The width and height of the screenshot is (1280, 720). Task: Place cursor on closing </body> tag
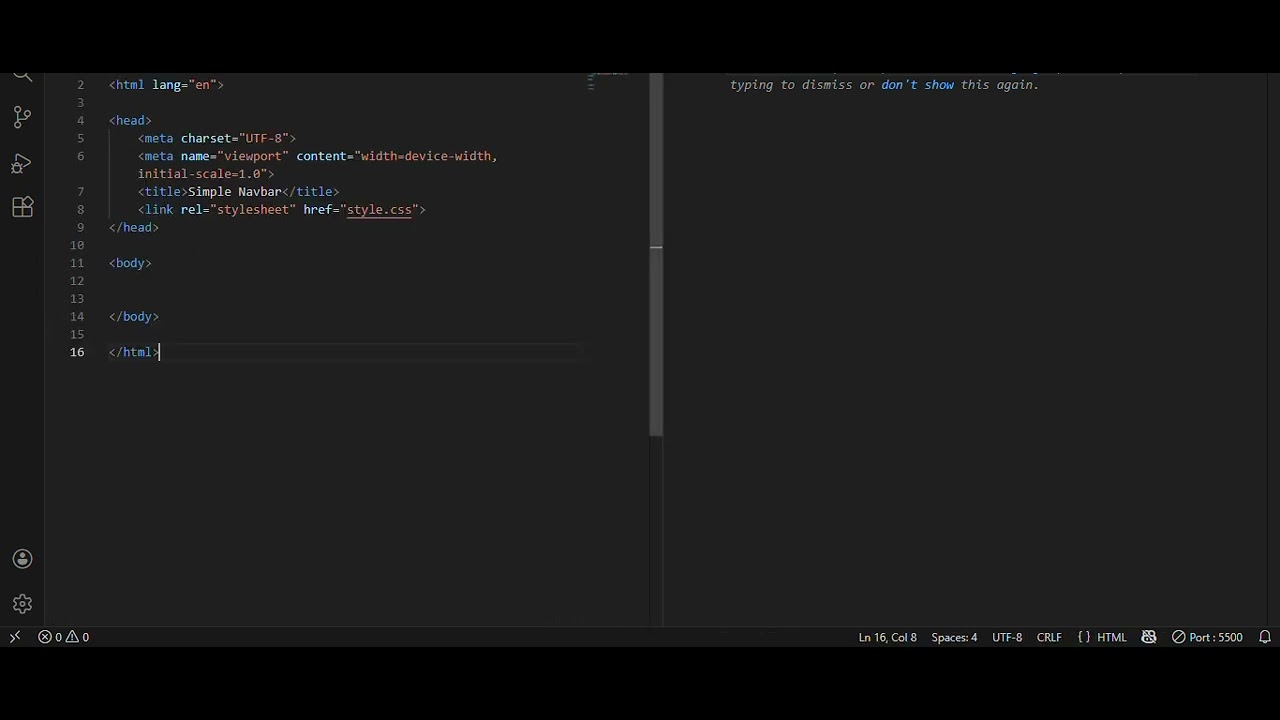pos(134,317)
